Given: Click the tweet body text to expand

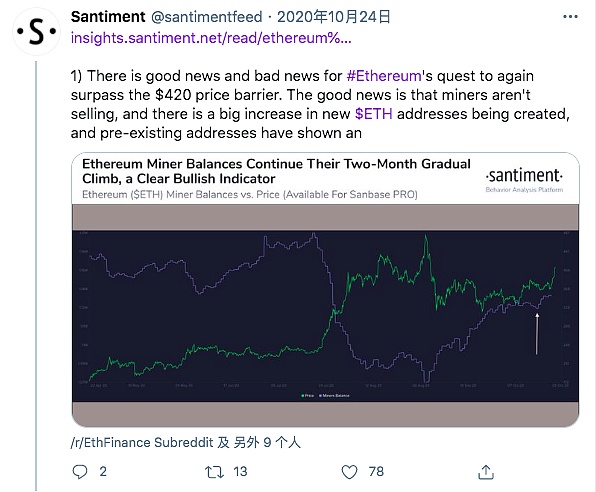Looking at the screenshot, I should coord(320,105).
